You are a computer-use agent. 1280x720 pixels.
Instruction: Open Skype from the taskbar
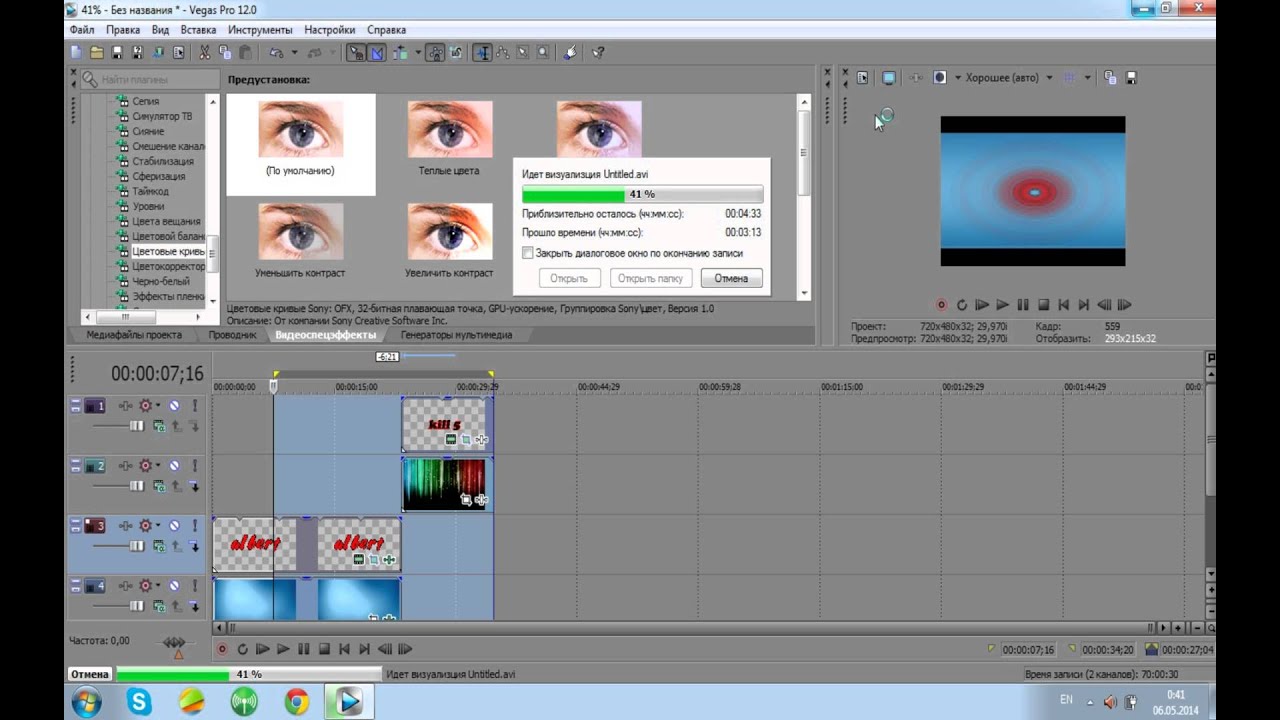[x=139, y=702]
